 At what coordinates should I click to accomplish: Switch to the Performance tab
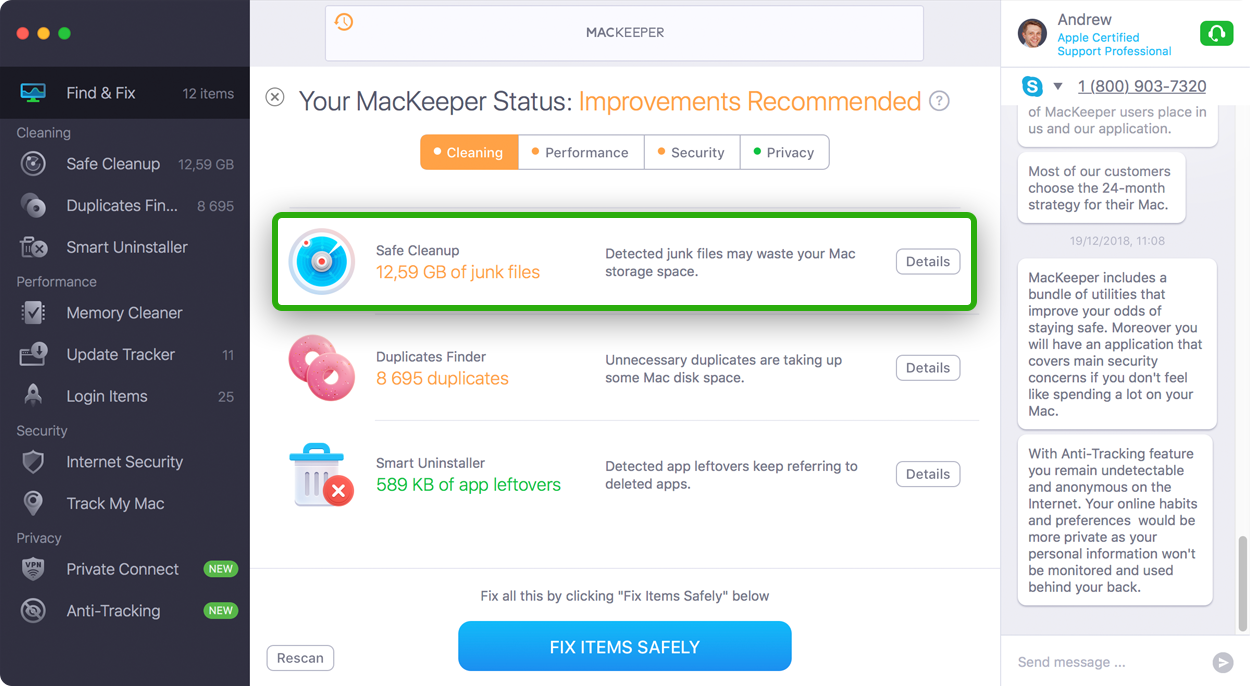point(581,152)
